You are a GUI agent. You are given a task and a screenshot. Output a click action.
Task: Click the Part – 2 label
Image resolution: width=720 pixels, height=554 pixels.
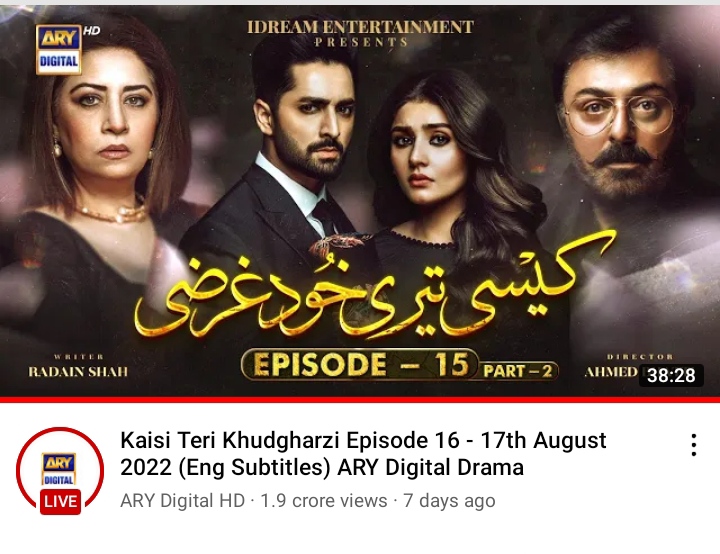pos(518,371)
